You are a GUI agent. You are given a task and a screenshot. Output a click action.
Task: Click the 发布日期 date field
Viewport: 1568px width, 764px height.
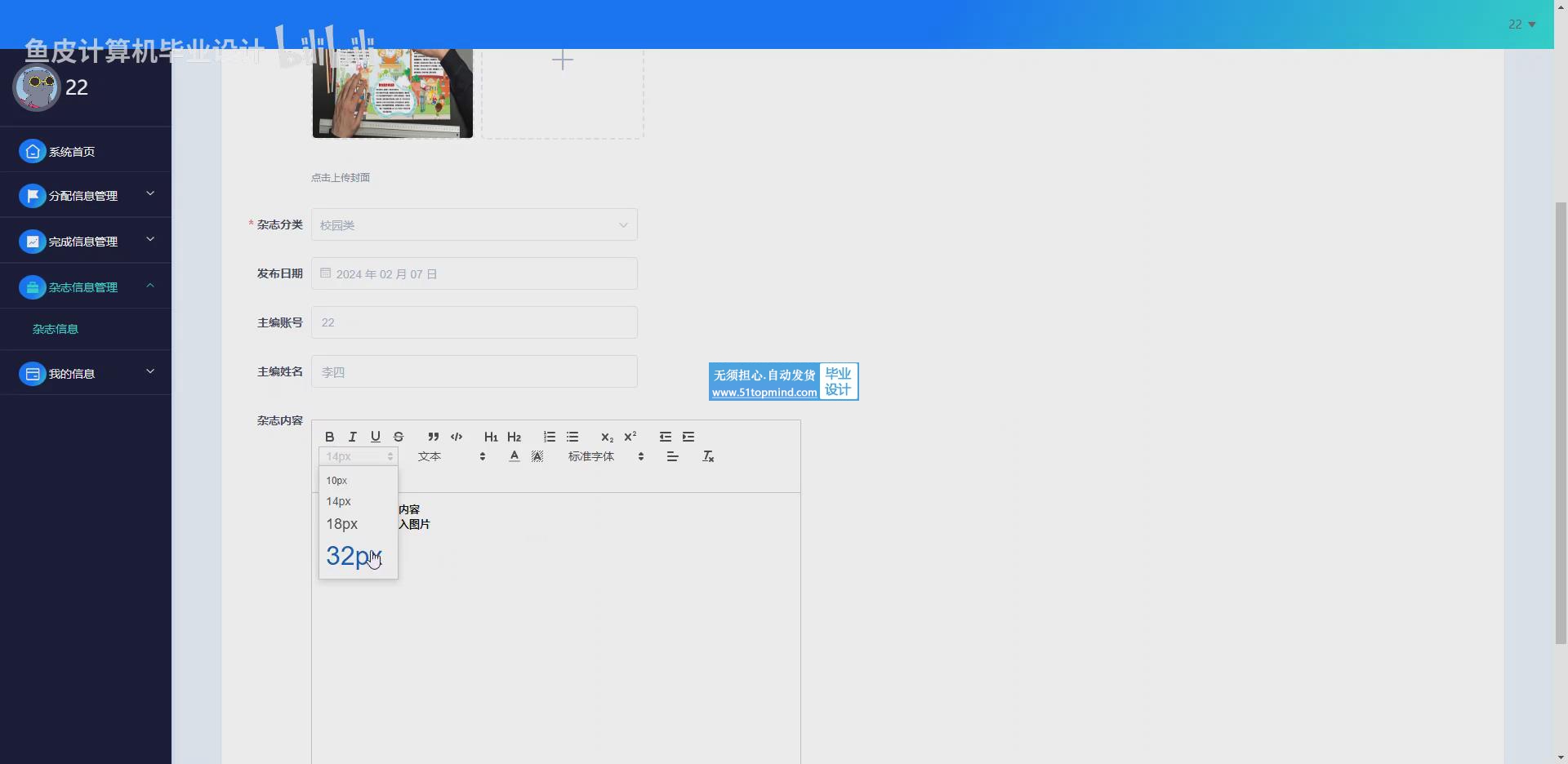point(474,273)
